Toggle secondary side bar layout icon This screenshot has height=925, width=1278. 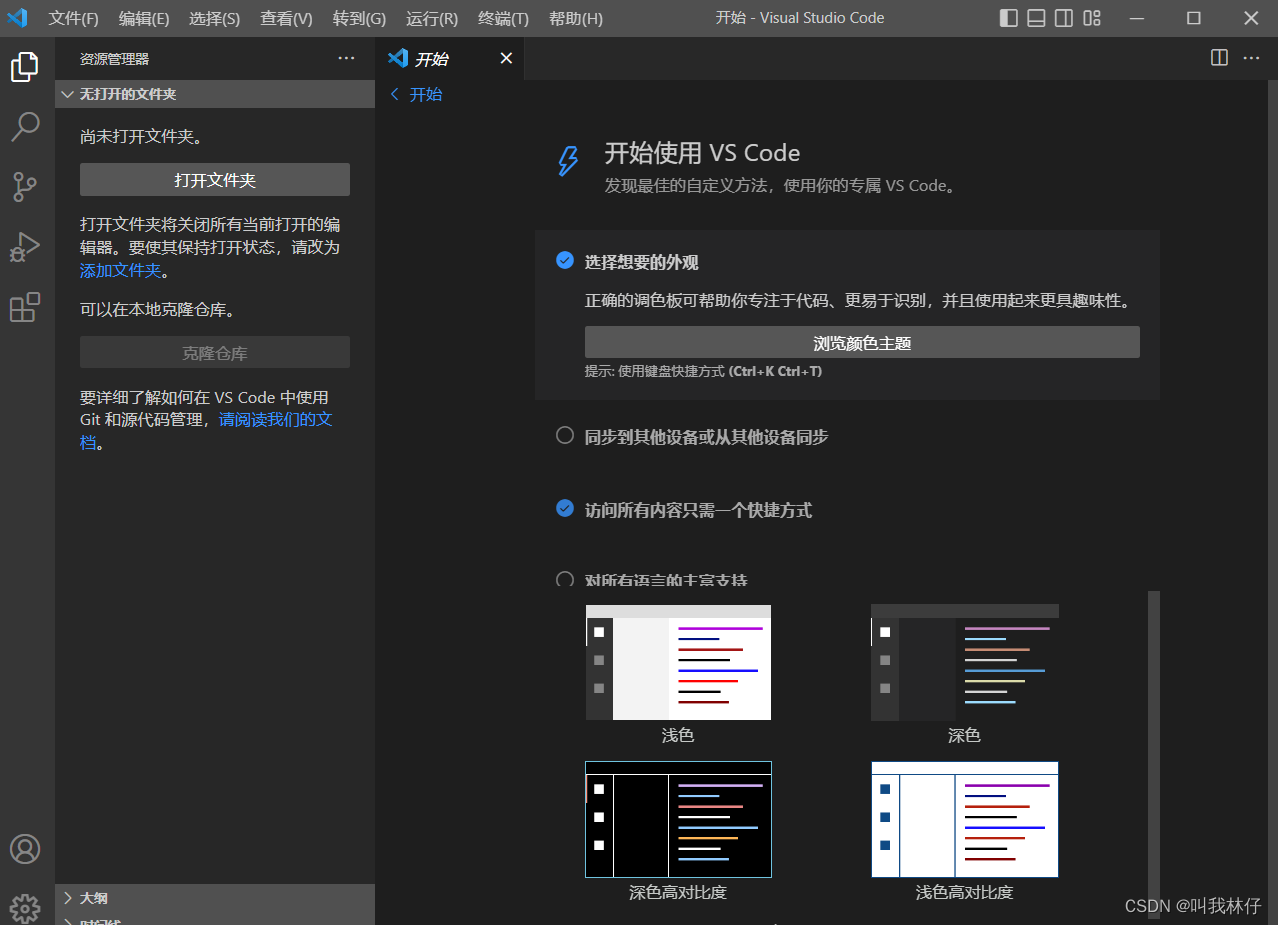click(1064, 18)
